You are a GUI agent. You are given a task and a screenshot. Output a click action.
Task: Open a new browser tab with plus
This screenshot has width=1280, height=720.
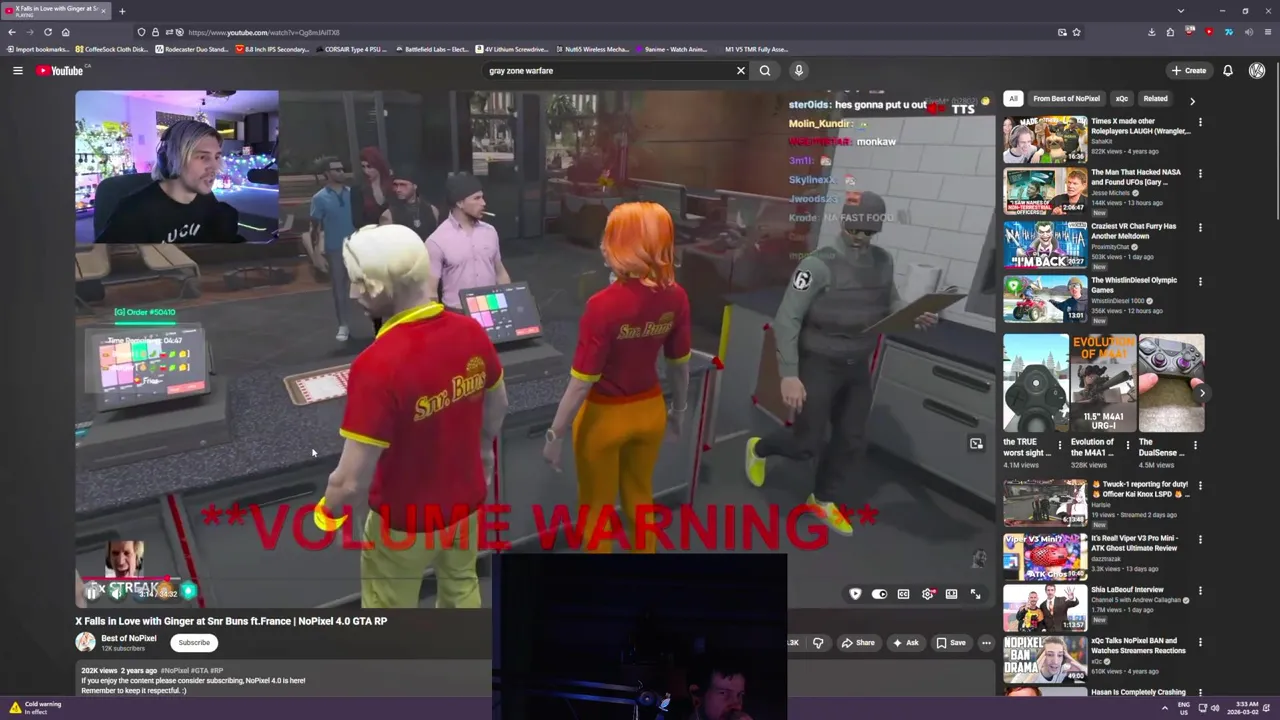[x=122, y=11]
